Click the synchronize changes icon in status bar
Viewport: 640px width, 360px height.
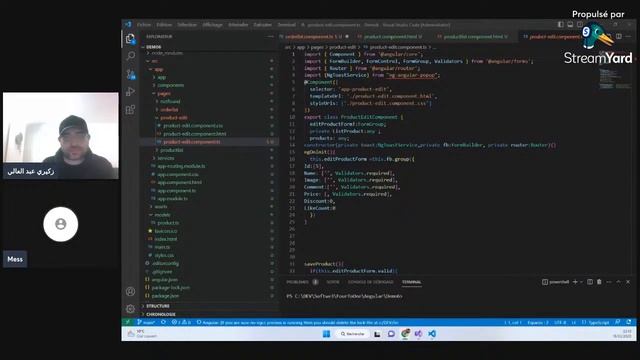pos(163,322)
